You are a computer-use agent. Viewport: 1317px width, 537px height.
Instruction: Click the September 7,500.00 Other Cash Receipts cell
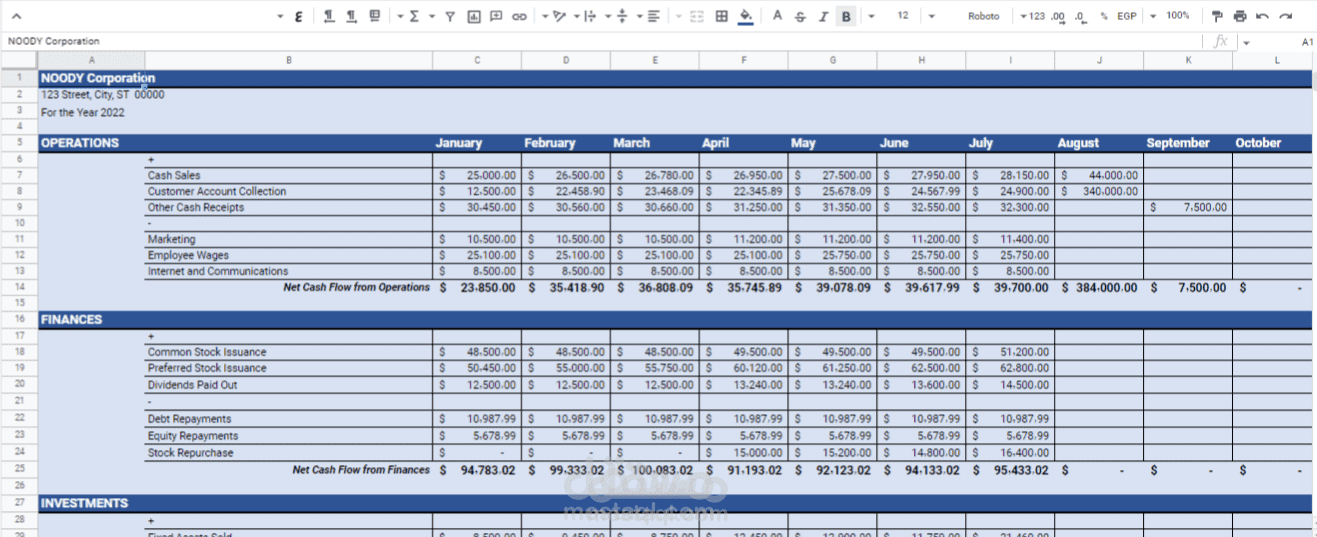point(1188,208)
